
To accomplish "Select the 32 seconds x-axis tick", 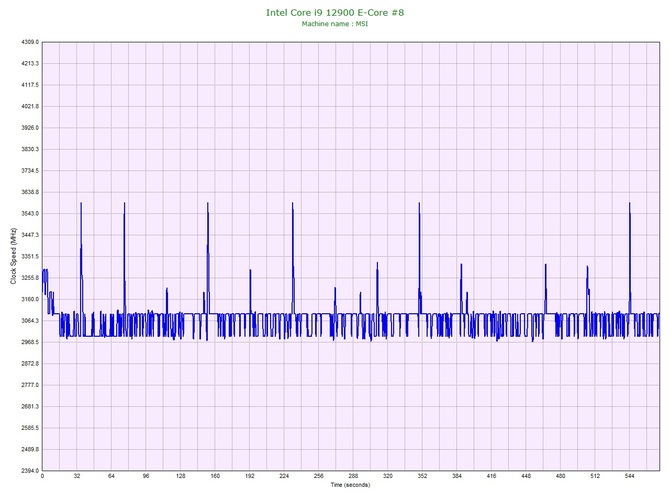I will point(77,477).
